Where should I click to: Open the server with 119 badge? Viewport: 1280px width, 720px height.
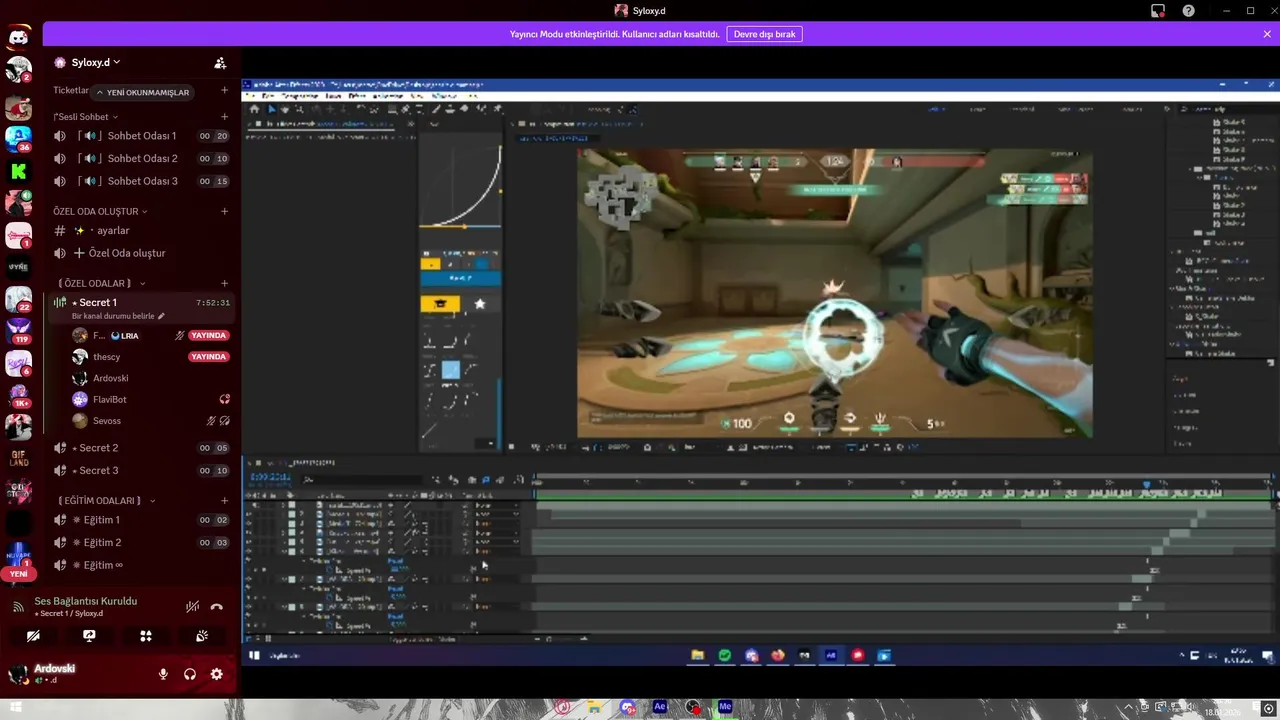18,330
